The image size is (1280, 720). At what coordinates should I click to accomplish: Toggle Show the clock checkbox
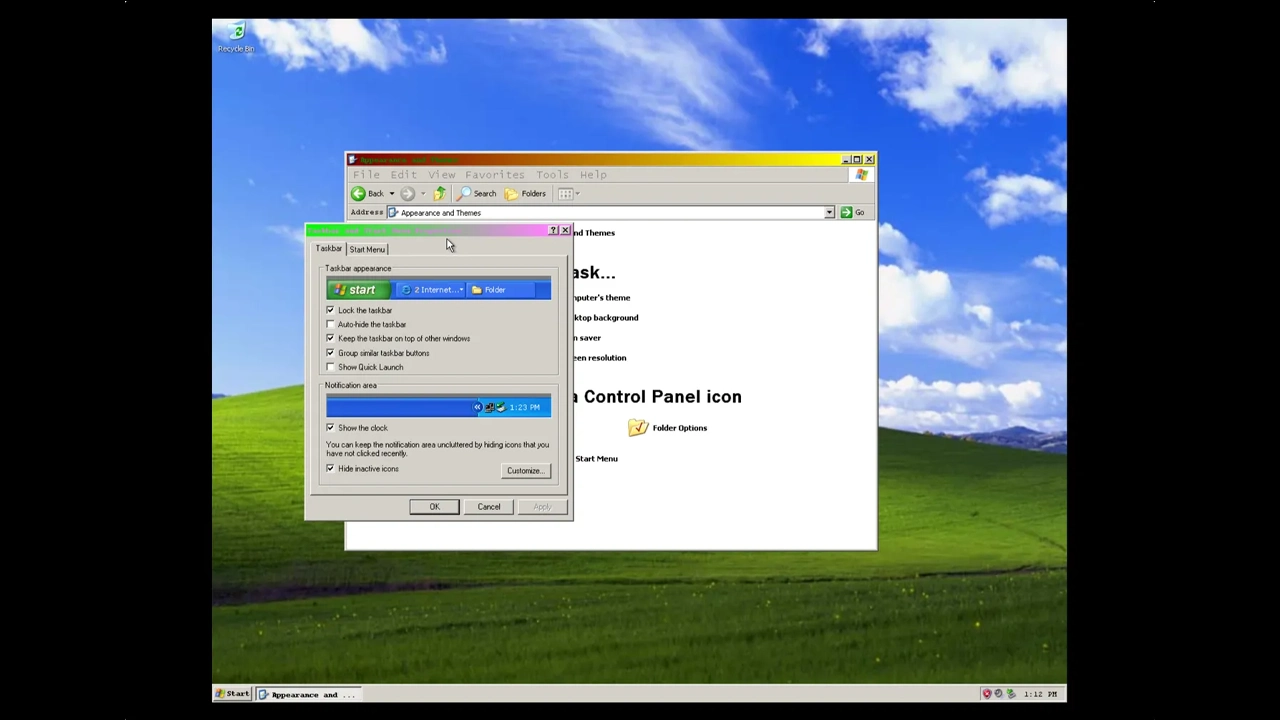(330, 428)
